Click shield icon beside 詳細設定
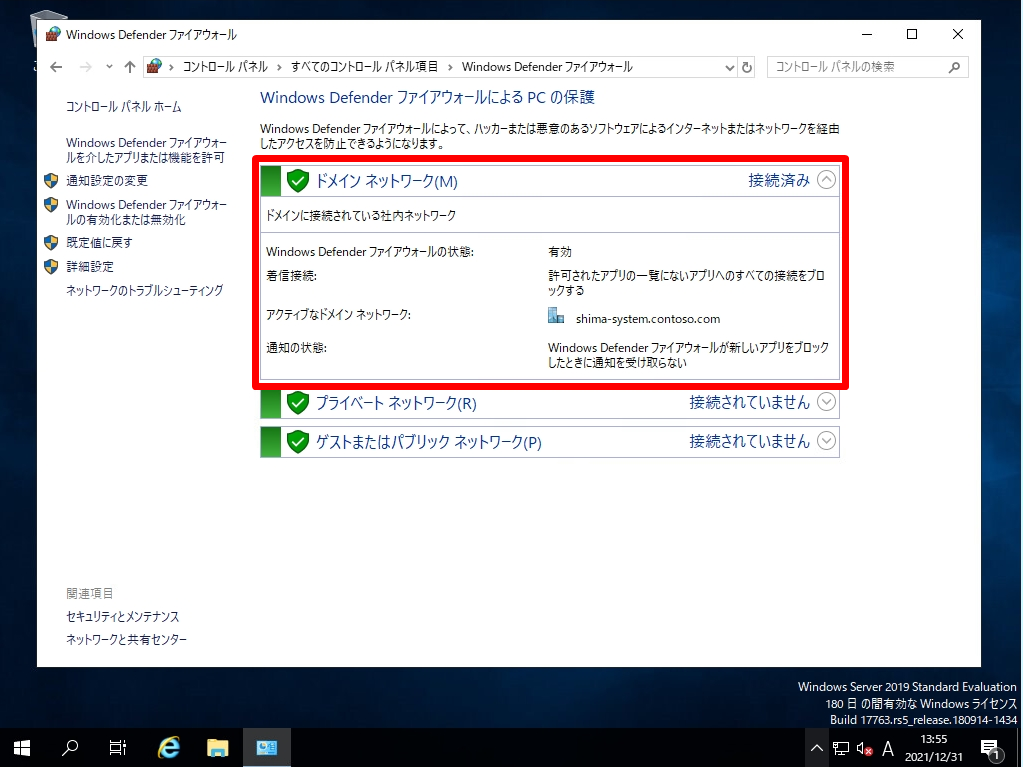1023x767 pixels. click(52, 267)
